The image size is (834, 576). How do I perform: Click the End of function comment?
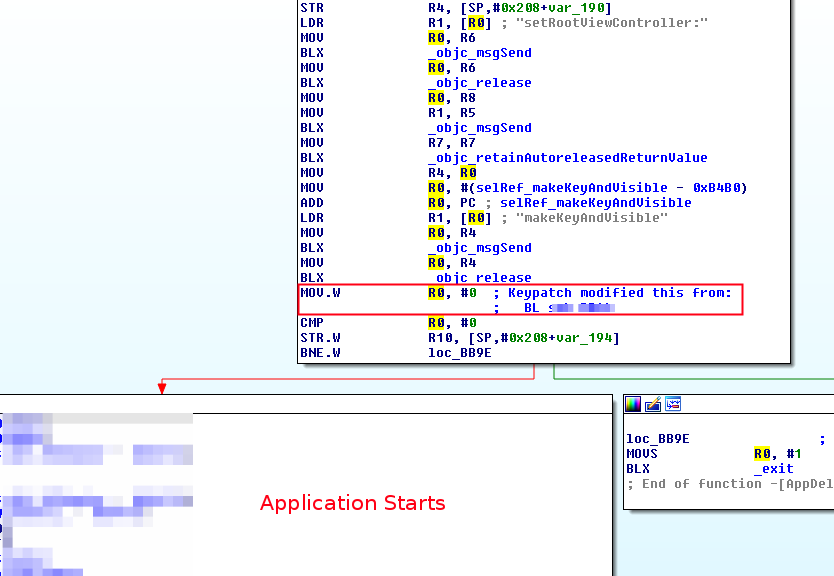[x=730, y=483]
